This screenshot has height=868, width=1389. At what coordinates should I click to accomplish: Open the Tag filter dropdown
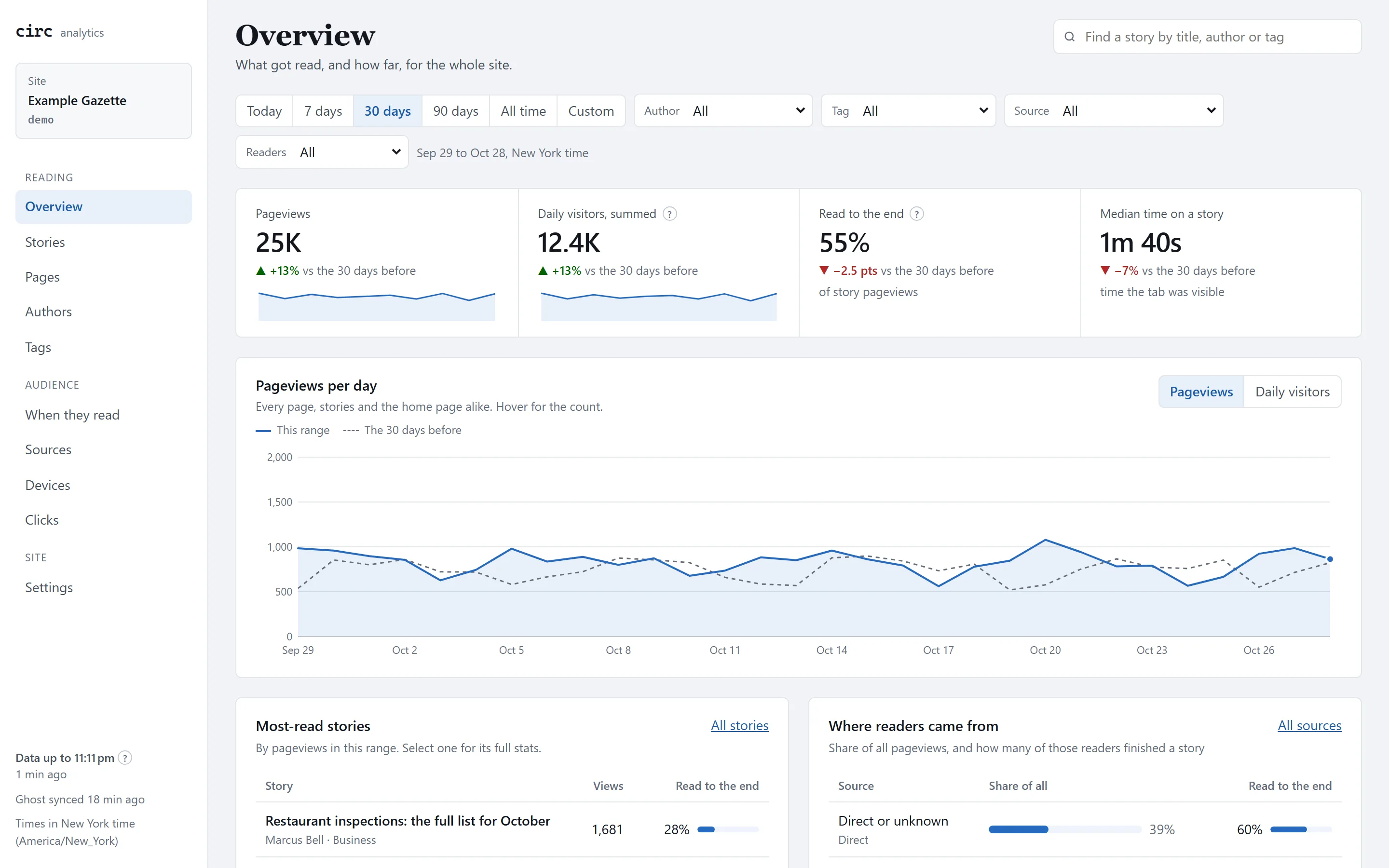pos(908,111)
